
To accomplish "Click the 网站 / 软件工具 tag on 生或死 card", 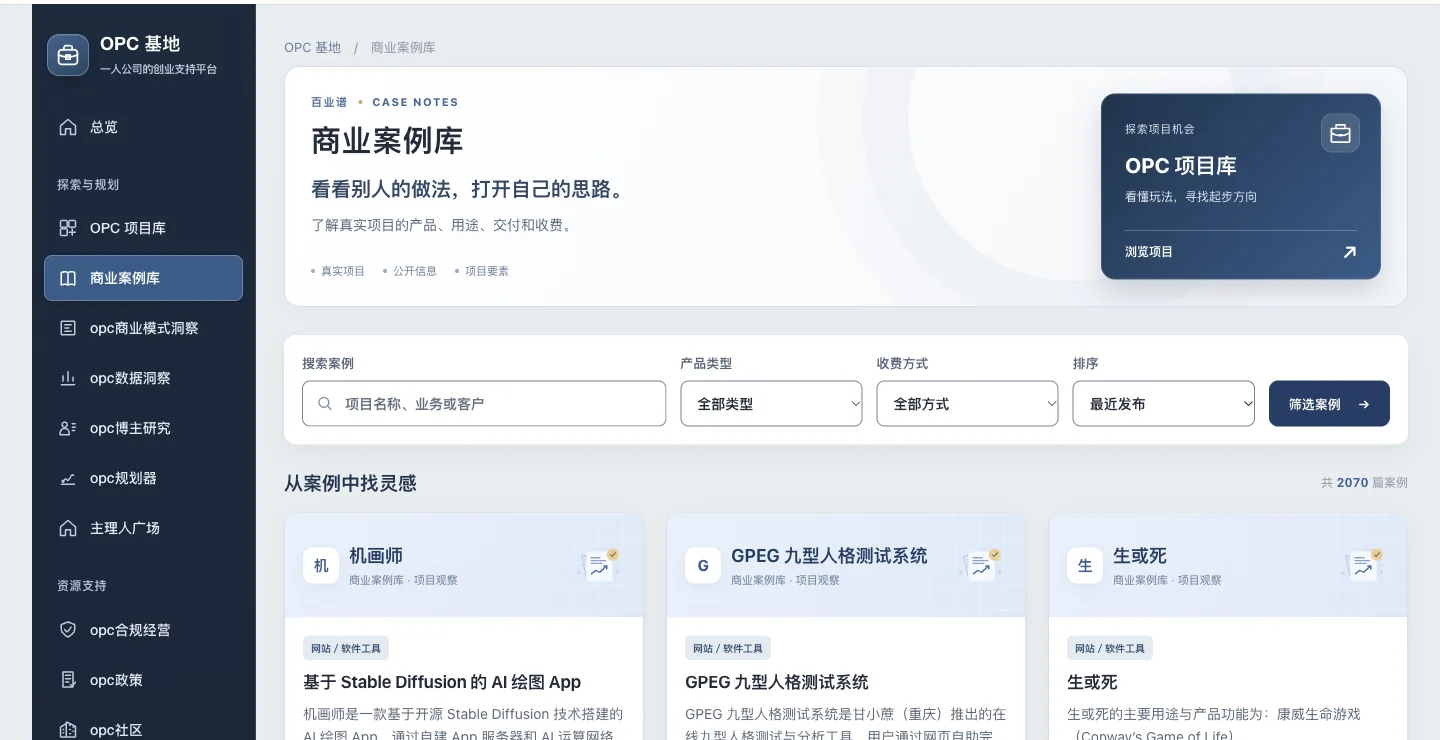I will pos(1110,648).
